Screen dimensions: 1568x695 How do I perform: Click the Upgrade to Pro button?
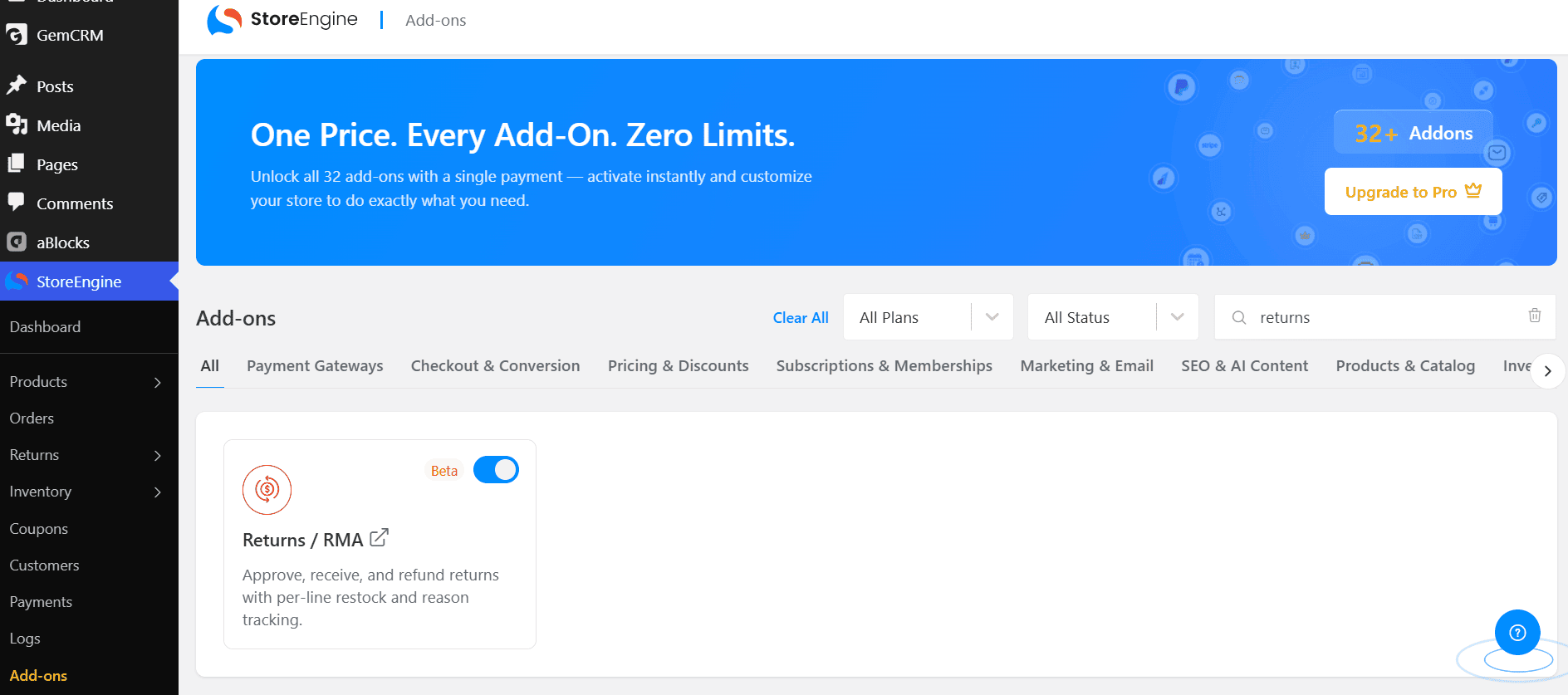point(1413,192)
